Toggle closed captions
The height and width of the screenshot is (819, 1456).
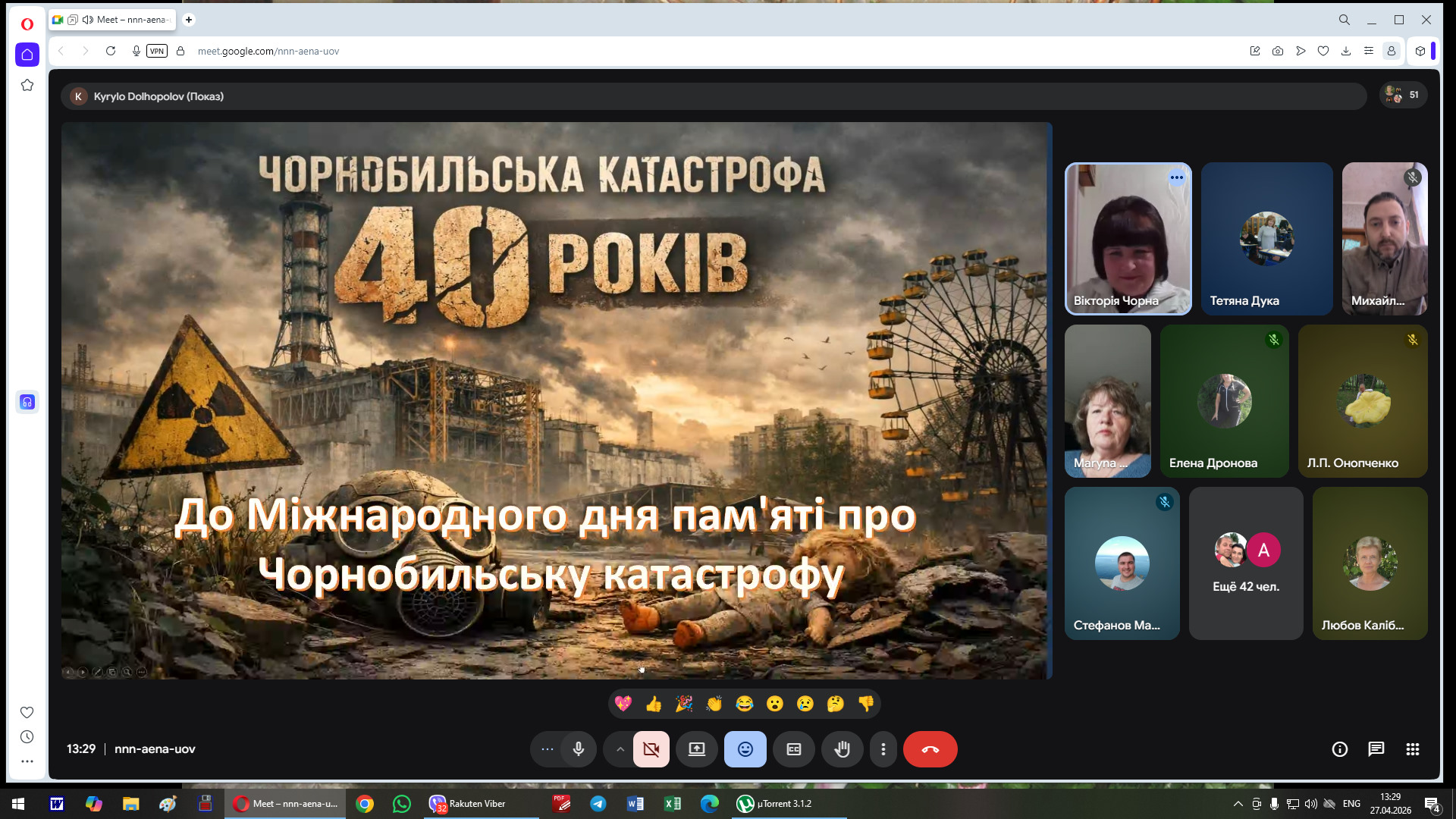tap(793, 749)
